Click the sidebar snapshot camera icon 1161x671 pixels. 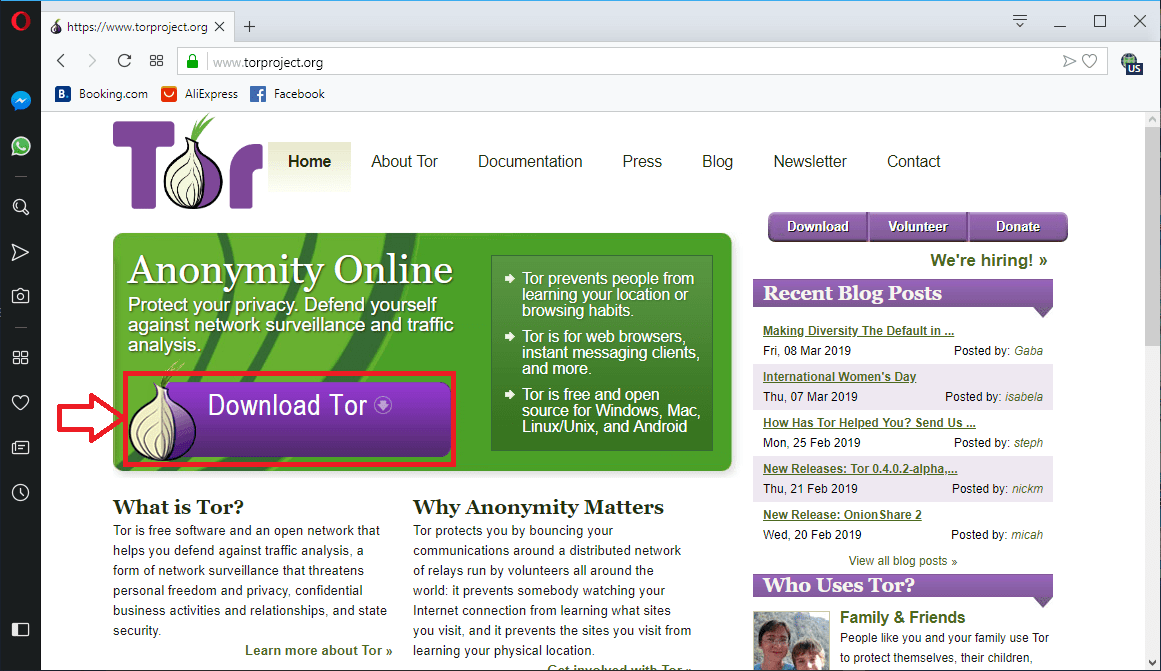coord(20,296)
